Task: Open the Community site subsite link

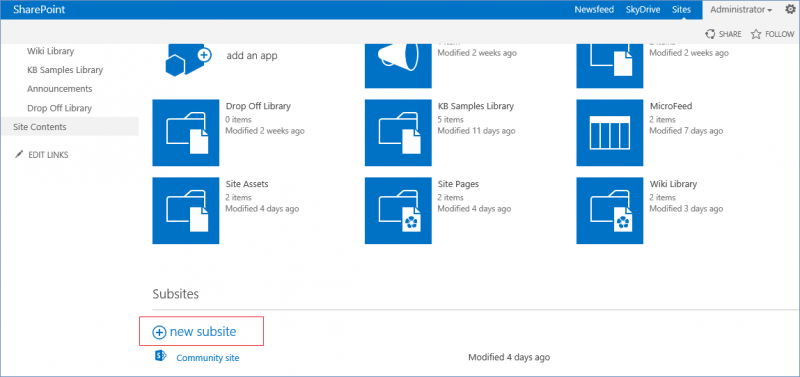Action: click(x=208, y=358)
